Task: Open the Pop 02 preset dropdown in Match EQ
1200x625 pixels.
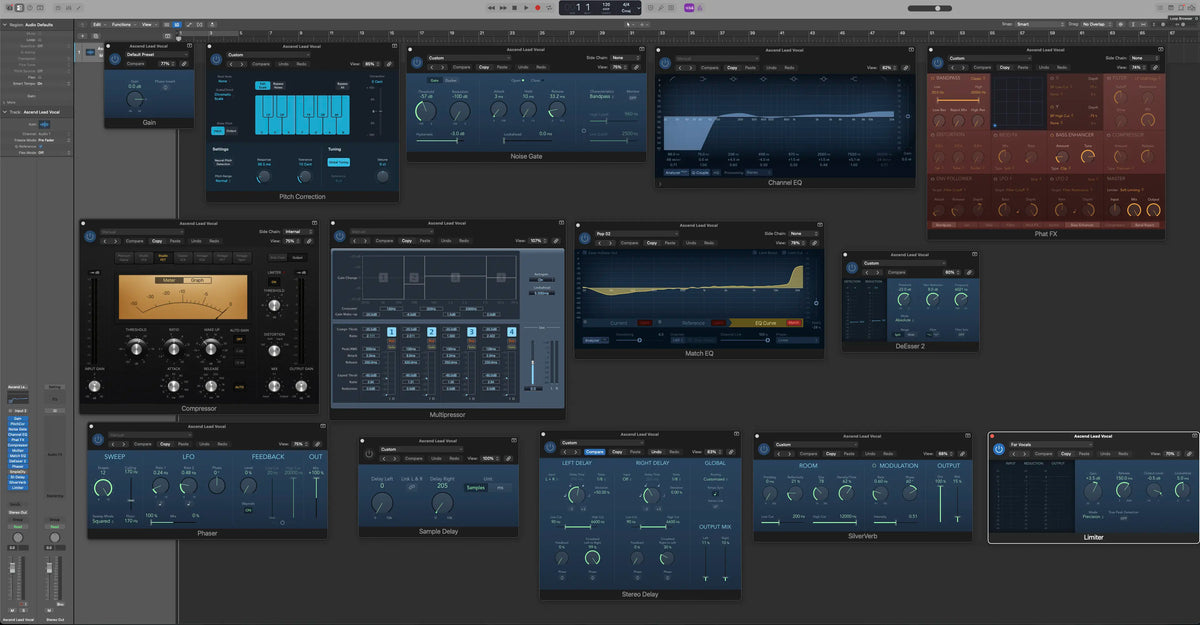Action: tap(637, 233)
